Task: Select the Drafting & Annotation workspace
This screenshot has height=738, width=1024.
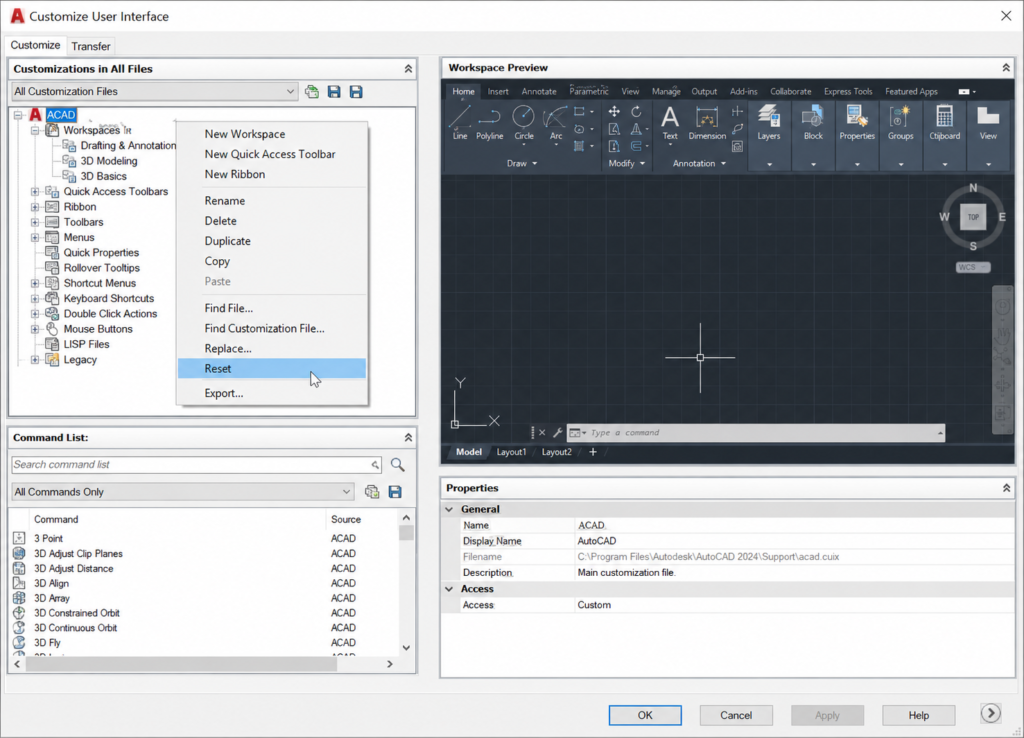Action: tap(128, 146)
